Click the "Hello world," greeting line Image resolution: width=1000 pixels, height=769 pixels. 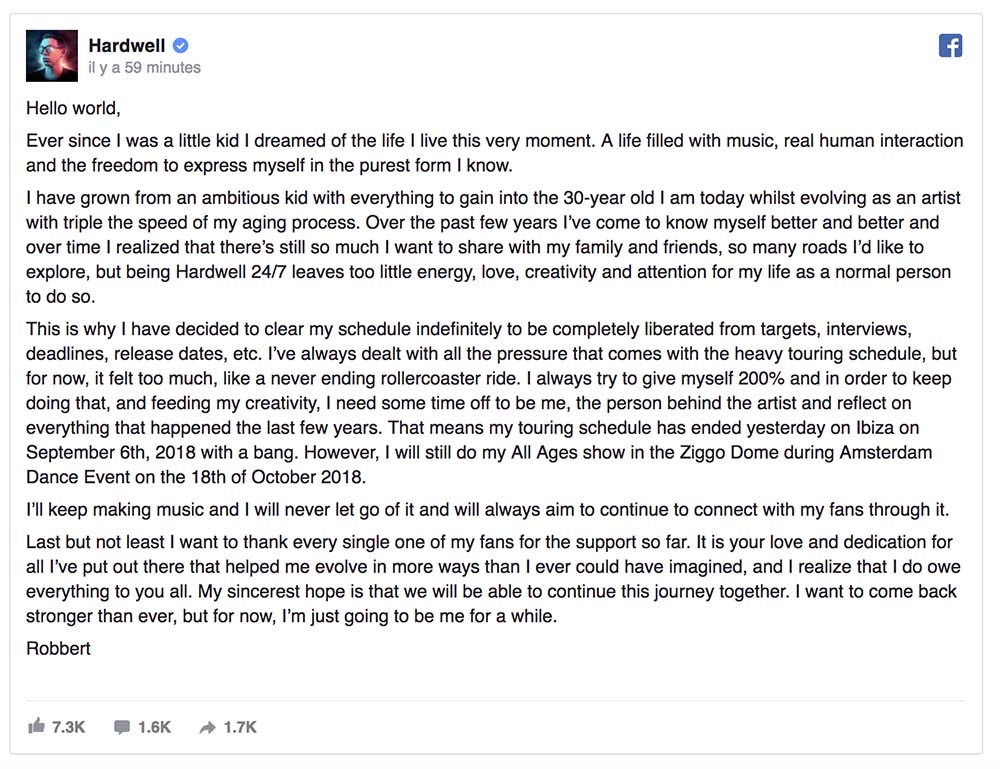(73, 108)
